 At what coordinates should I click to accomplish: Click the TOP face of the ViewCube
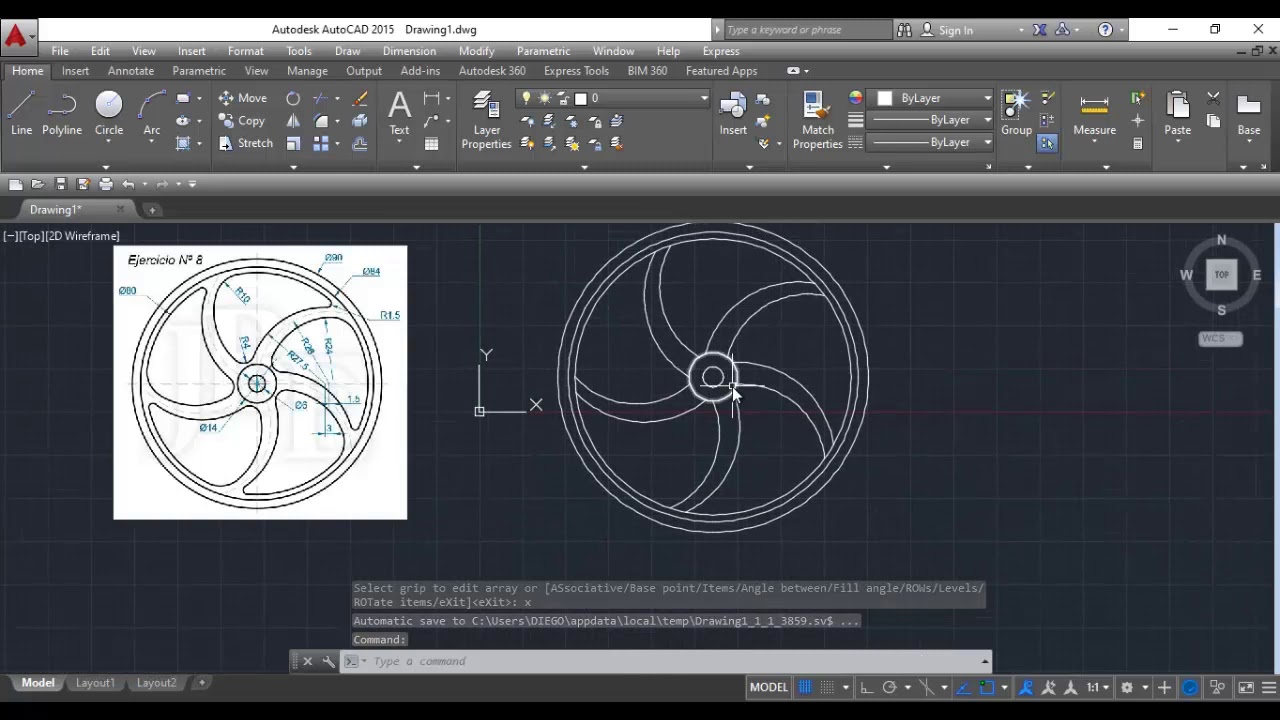click(x=1221, y=275)
